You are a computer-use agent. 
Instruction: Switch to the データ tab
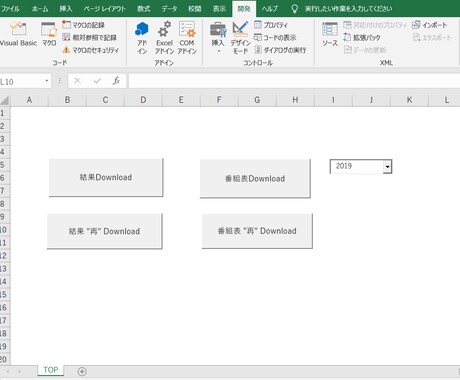pos(169,9)
